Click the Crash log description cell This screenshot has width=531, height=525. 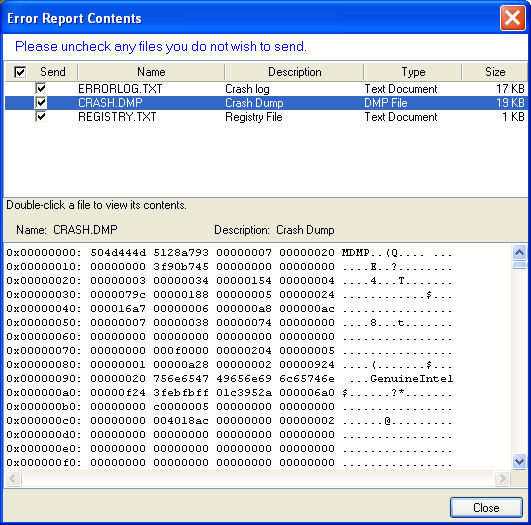(247, 89)
